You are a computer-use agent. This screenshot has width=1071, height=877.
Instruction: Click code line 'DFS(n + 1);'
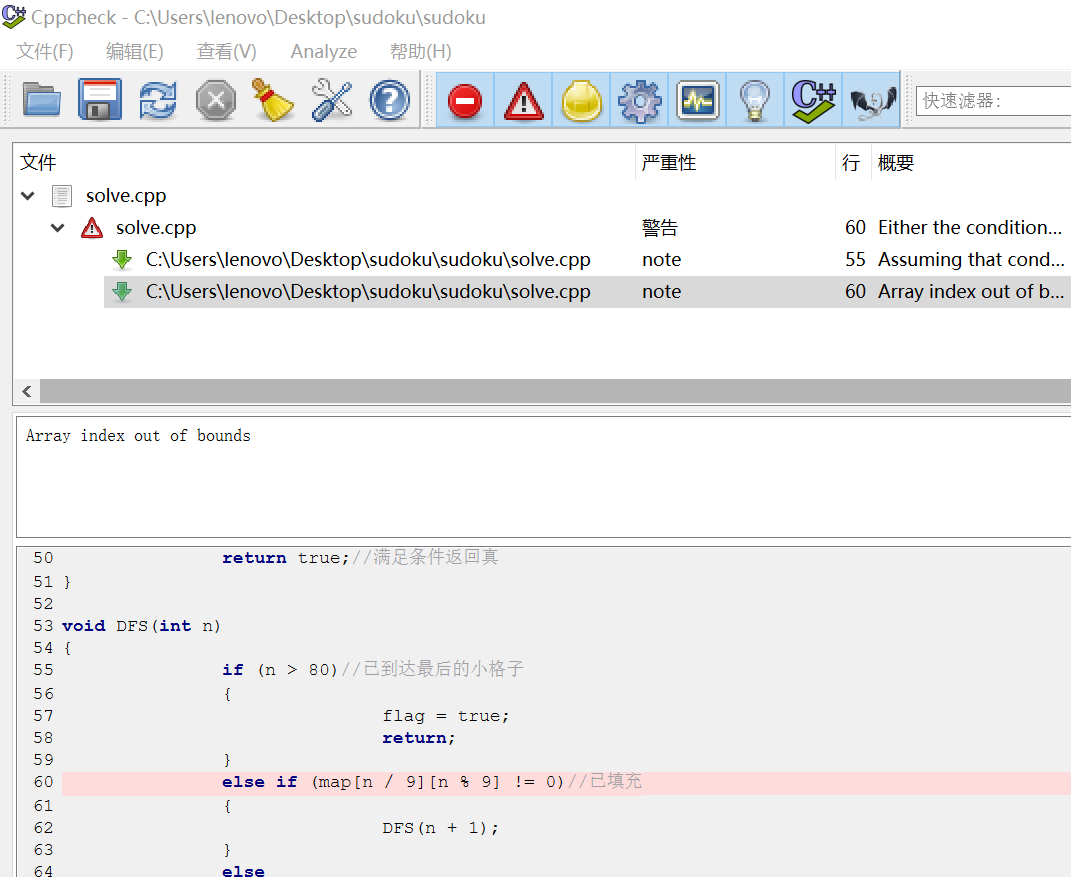pos(441,828)
